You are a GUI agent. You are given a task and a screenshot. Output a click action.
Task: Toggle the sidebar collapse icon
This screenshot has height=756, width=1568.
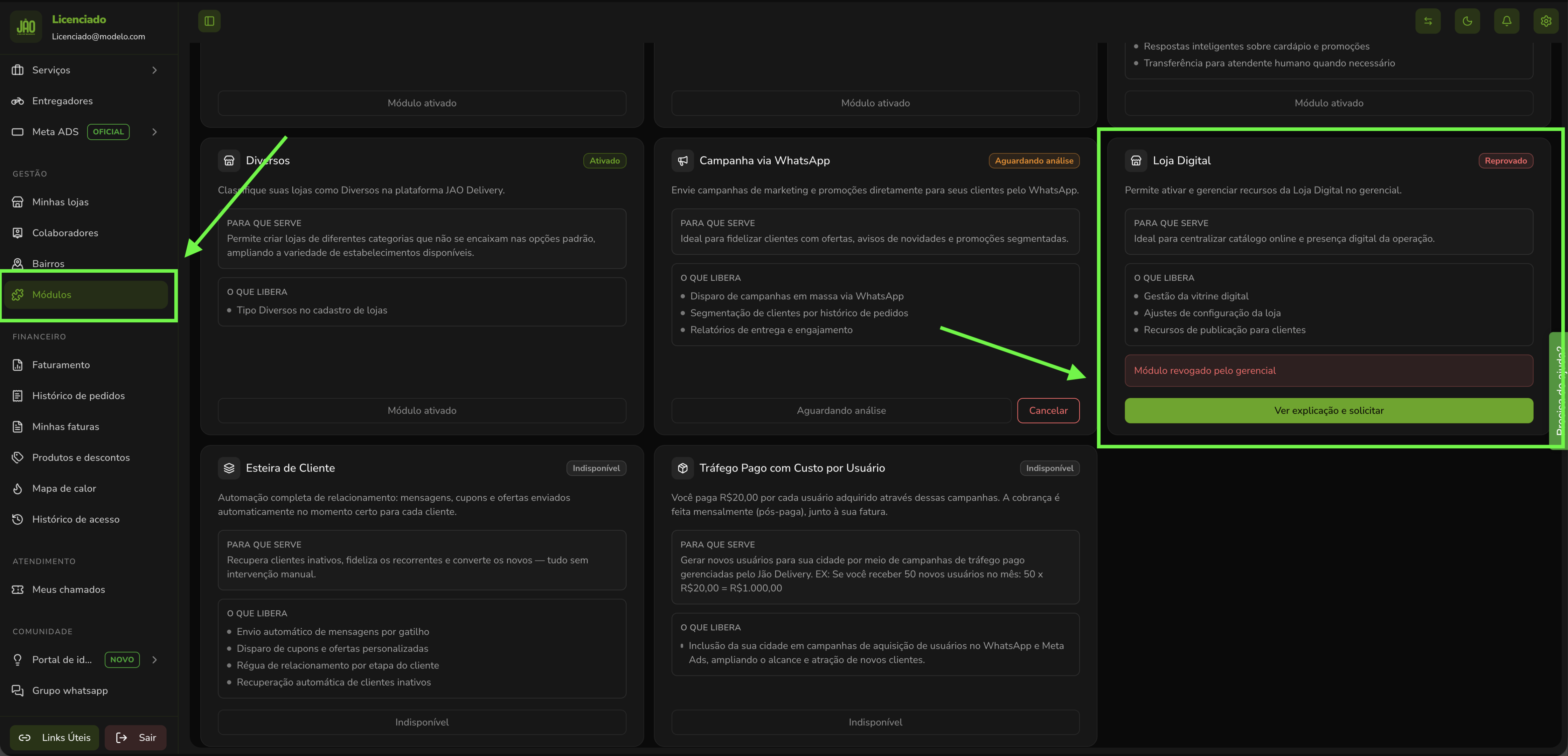[209, 21]
